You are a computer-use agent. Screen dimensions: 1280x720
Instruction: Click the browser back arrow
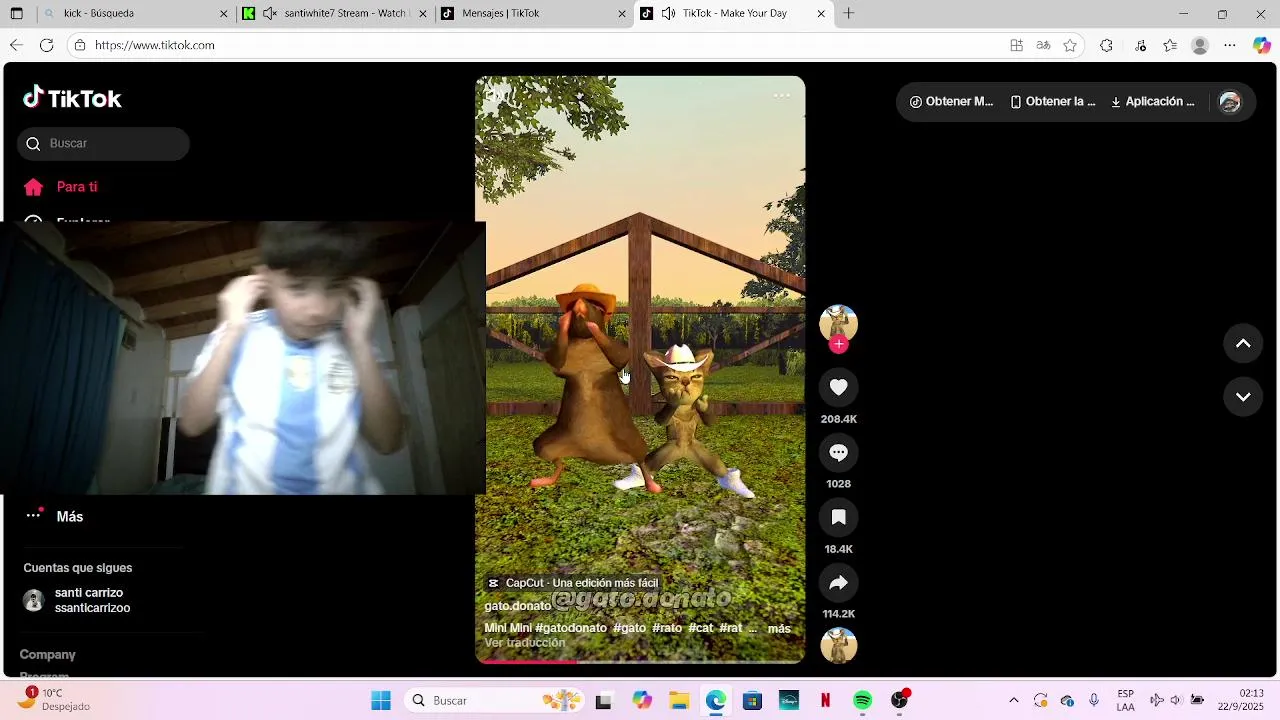pyautogui.click(x=16, y=45)
